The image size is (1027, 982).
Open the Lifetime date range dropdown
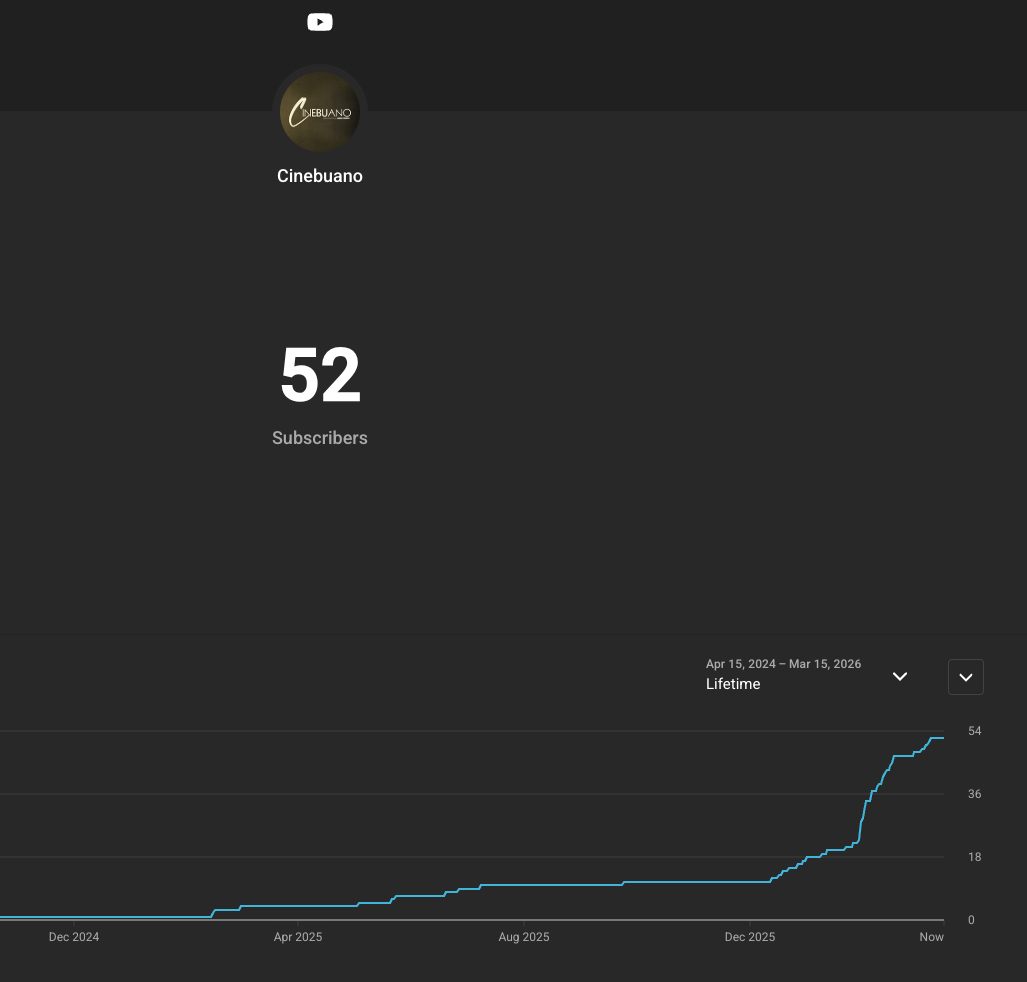(x=807, y=675)
